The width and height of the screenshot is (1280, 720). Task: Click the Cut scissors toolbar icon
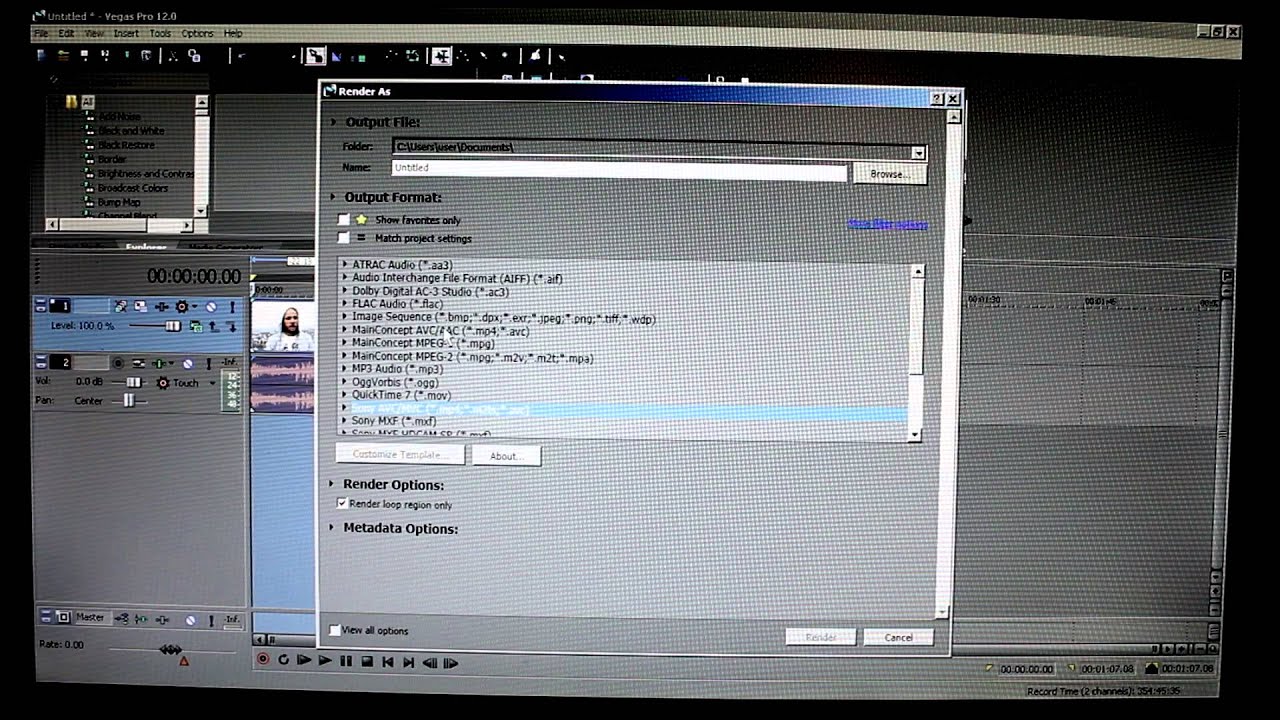click(x=173, y=56)
